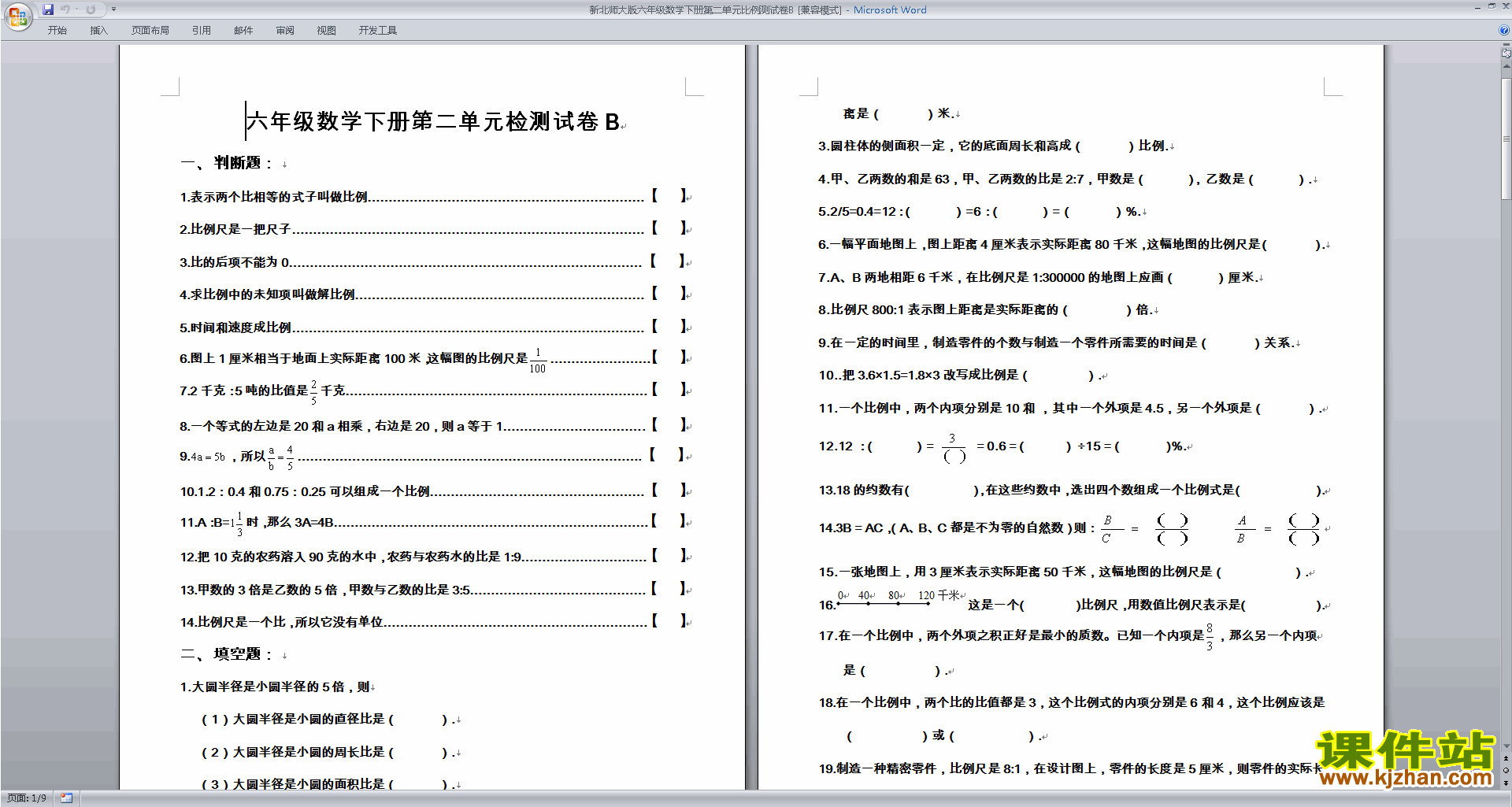Click Select Browse Object circle button
Image resolution: width=1512 pixels, height=807 pixels.
point(1506,771)
